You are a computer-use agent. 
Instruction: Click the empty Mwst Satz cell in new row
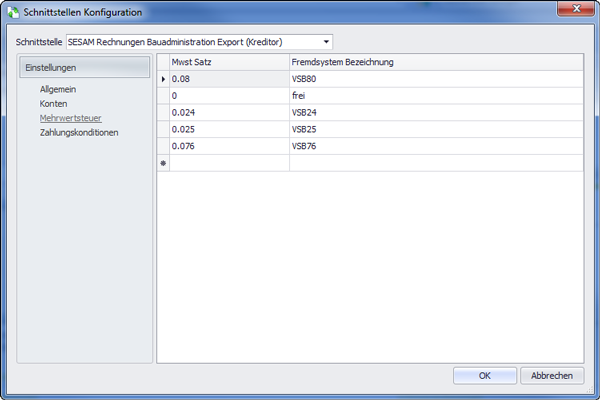(229, 163)
